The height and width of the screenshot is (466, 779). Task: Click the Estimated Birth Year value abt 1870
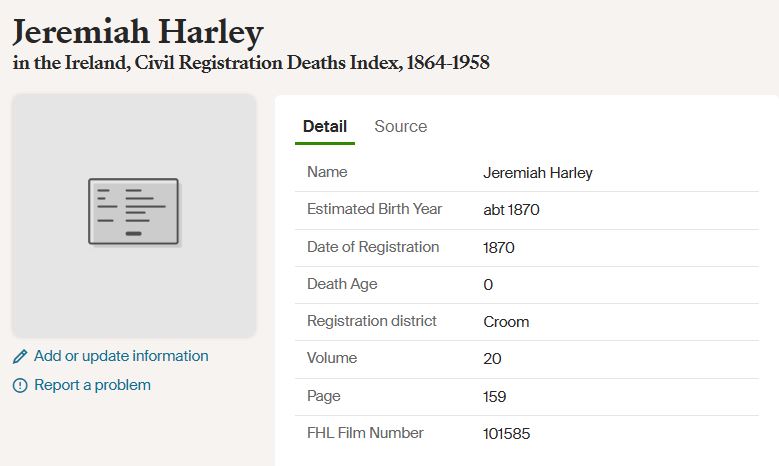[511, 210]
